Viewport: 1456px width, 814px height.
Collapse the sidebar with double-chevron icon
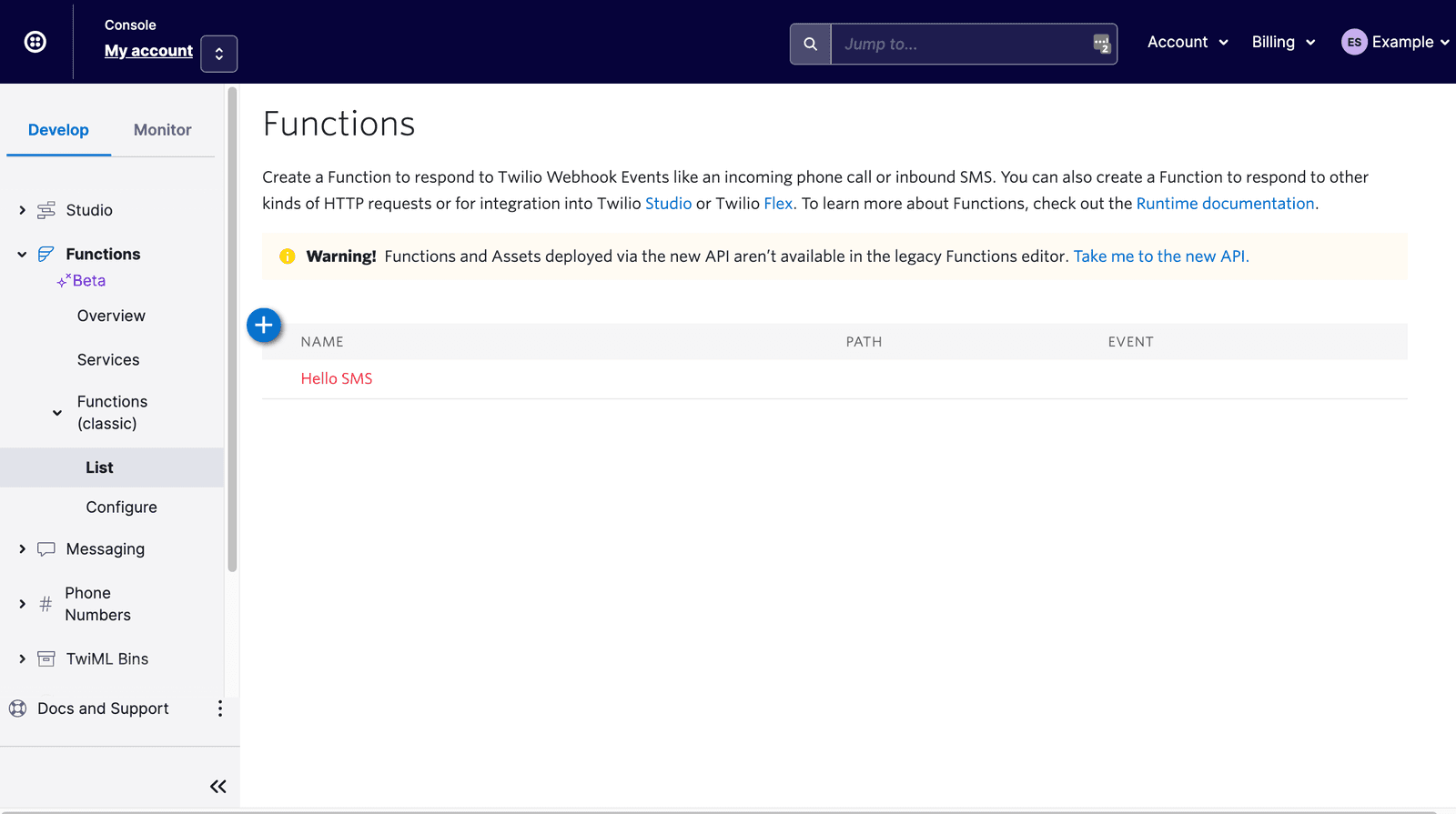coord(217,786)
